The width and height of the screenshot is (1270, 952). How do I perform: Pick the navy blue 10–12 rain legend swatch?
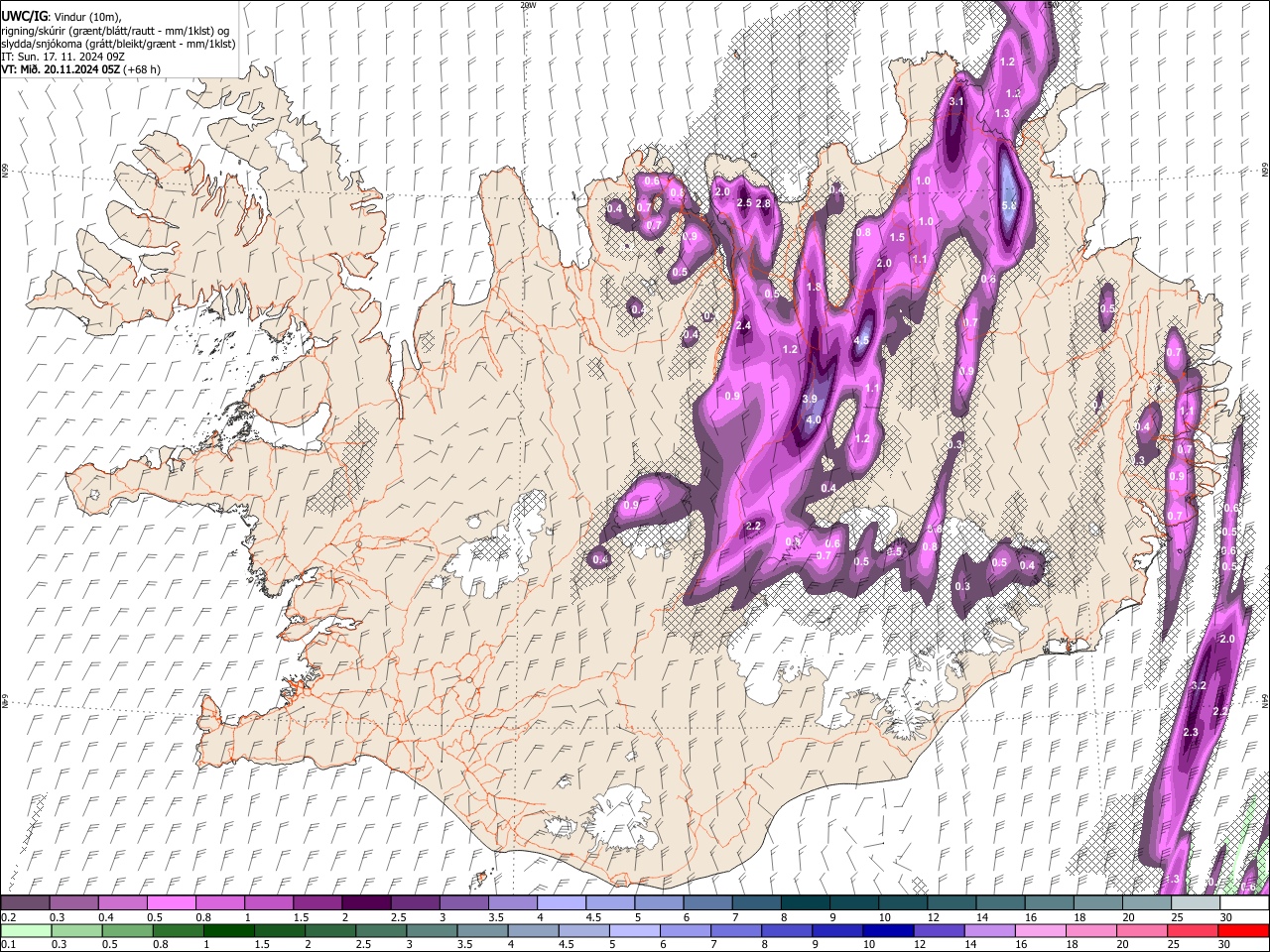(x=888, y=930)
